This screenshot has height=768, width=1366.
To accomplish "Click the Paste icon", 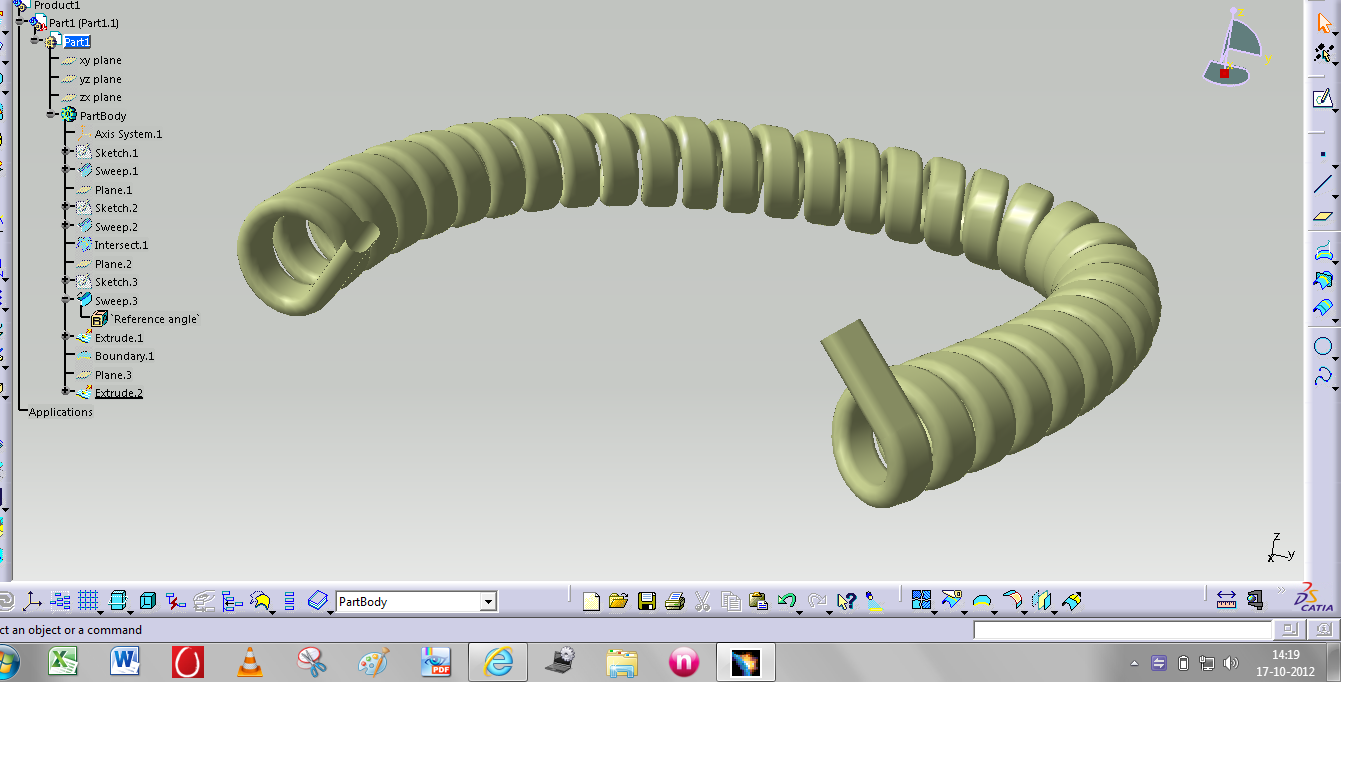I will pyautogui.click(x=759, y=600).
